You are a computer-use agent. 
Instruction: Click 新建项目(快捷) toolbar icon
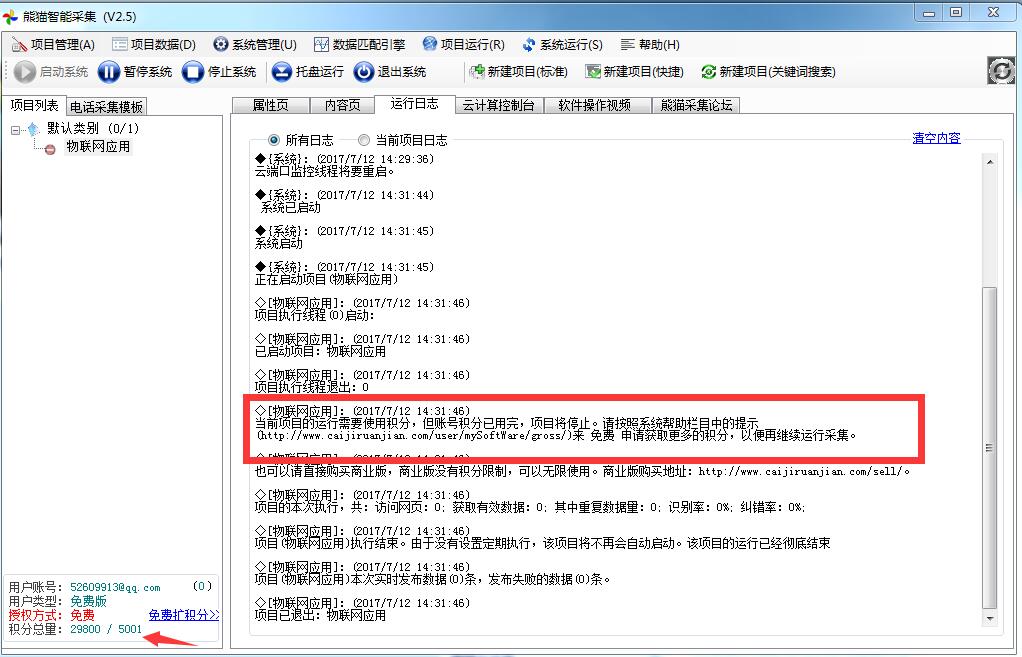(x=593, y=72)
